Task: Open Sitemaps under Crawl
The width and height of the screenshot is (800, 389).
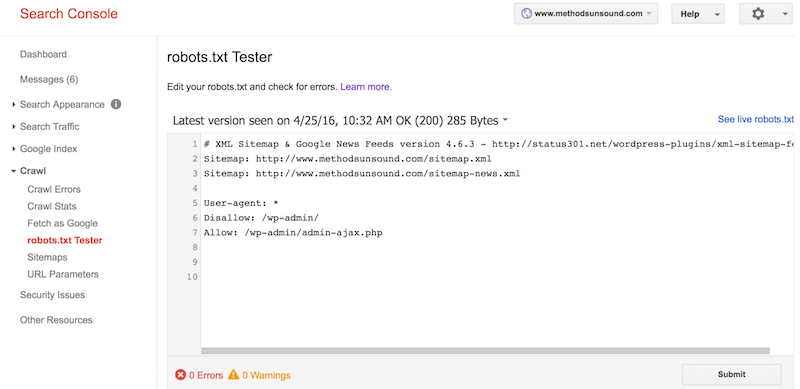Action: tap(47, 257)
